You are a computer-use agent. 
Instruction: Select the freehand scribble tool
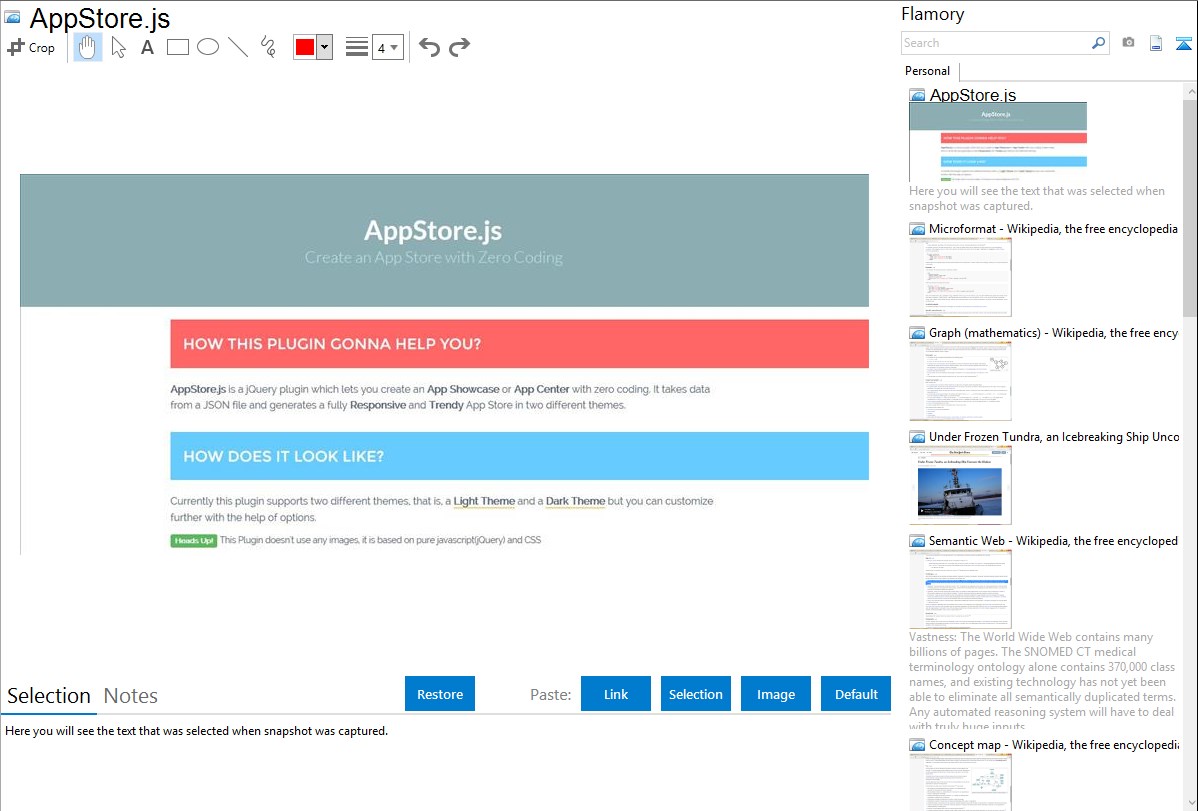click(x=268, y=47)
